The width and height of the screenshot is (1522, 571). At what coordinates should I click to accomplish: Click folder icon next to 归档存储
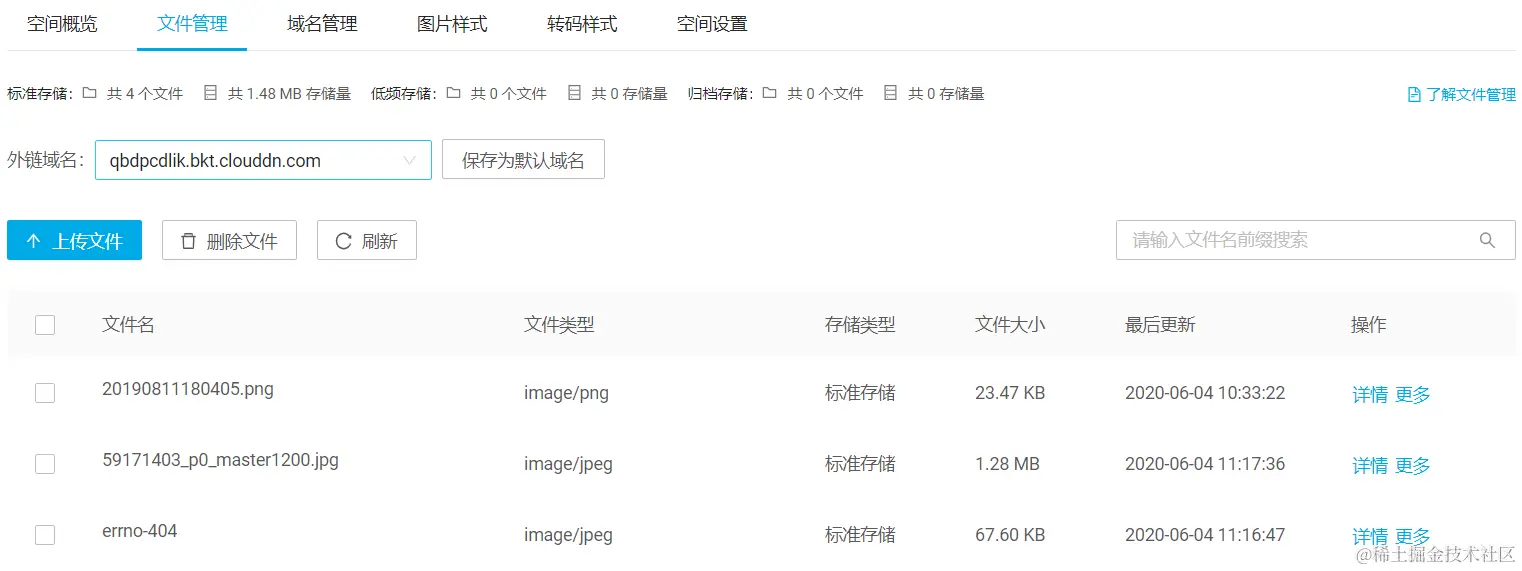click(770, 93)
